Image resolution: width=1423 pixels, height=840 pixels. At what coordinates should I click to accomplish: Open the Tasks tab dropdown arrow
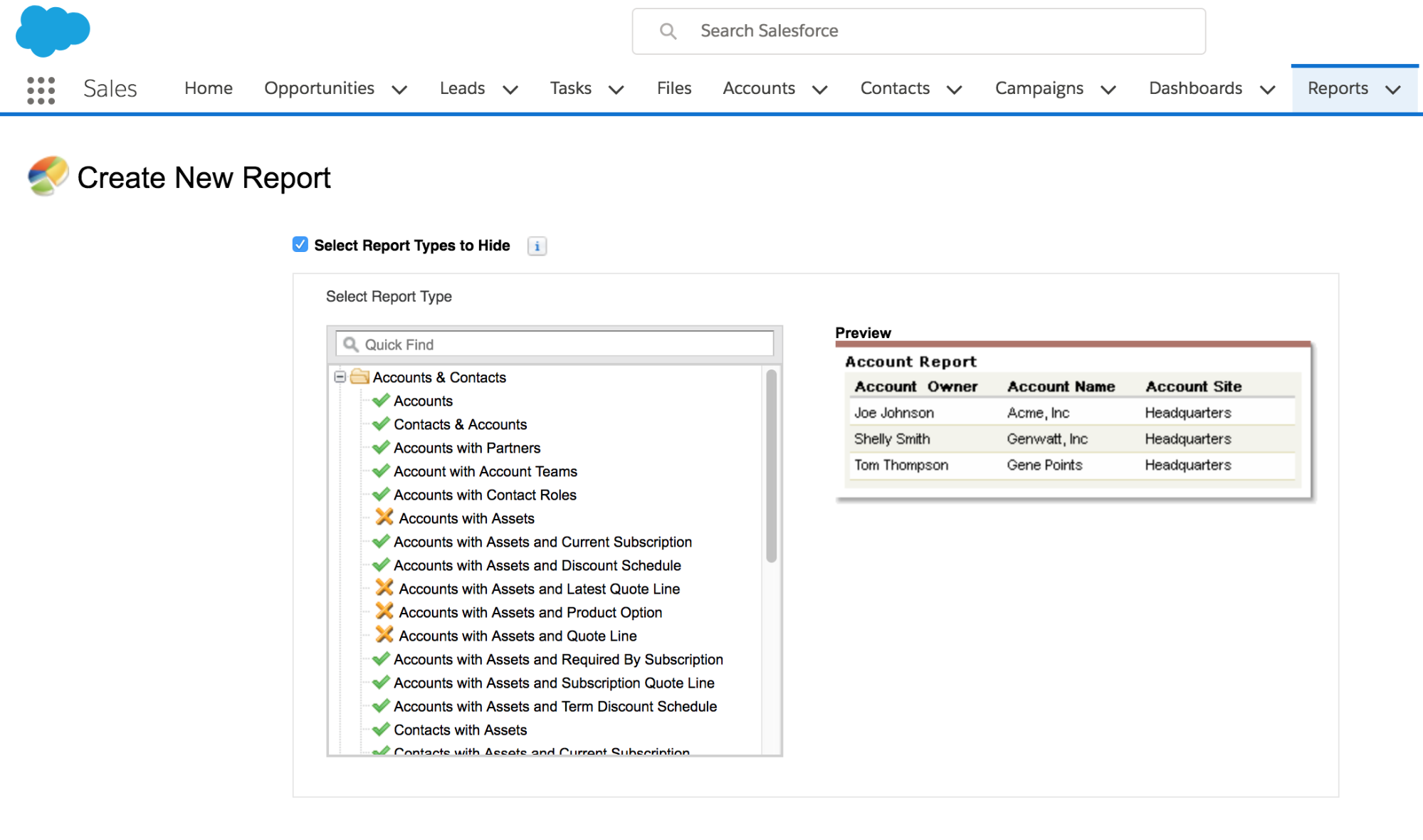[616, 90]
